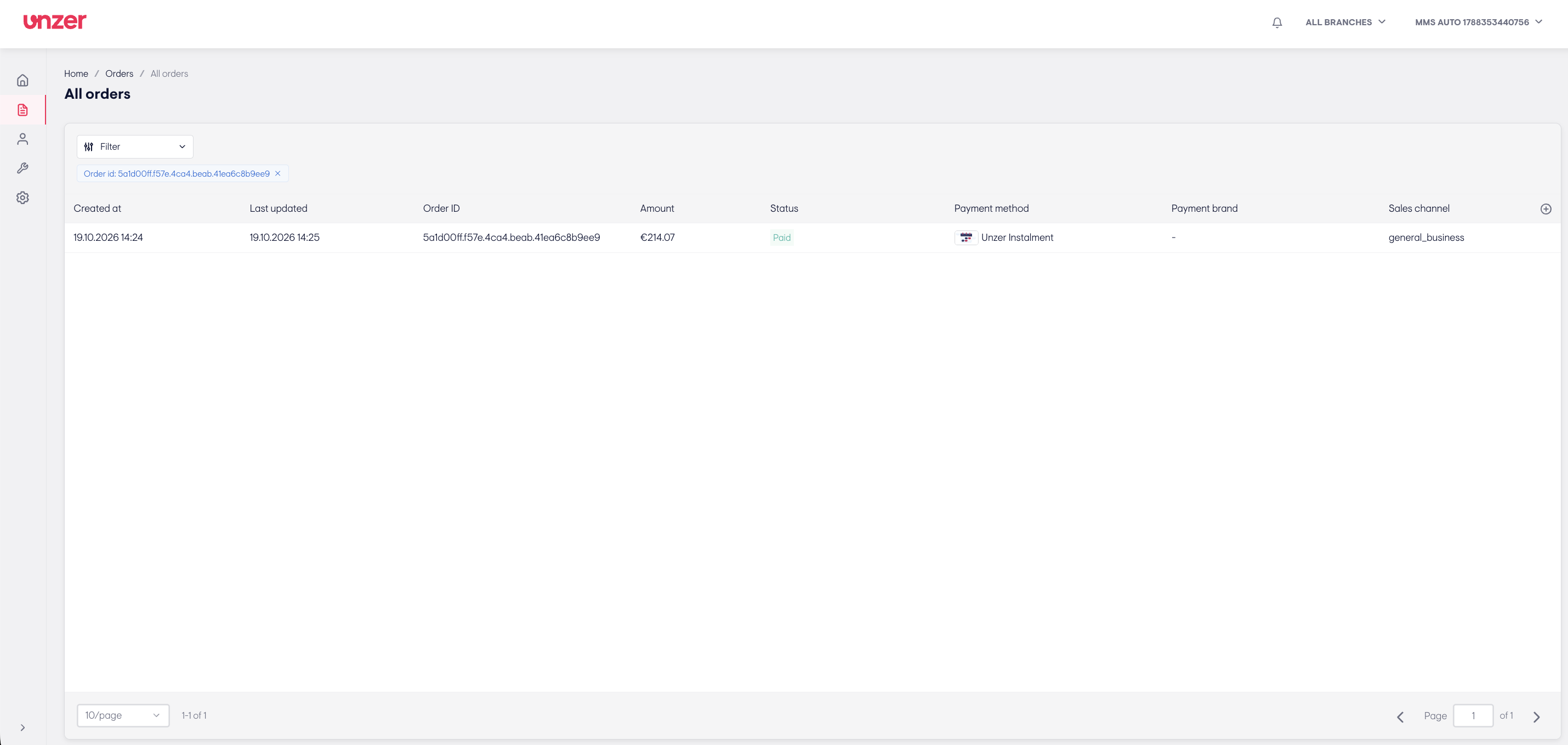Click the Paid status badge
Screen dimensions: 1568x745
pyautogui.click(x=782, y=238)
